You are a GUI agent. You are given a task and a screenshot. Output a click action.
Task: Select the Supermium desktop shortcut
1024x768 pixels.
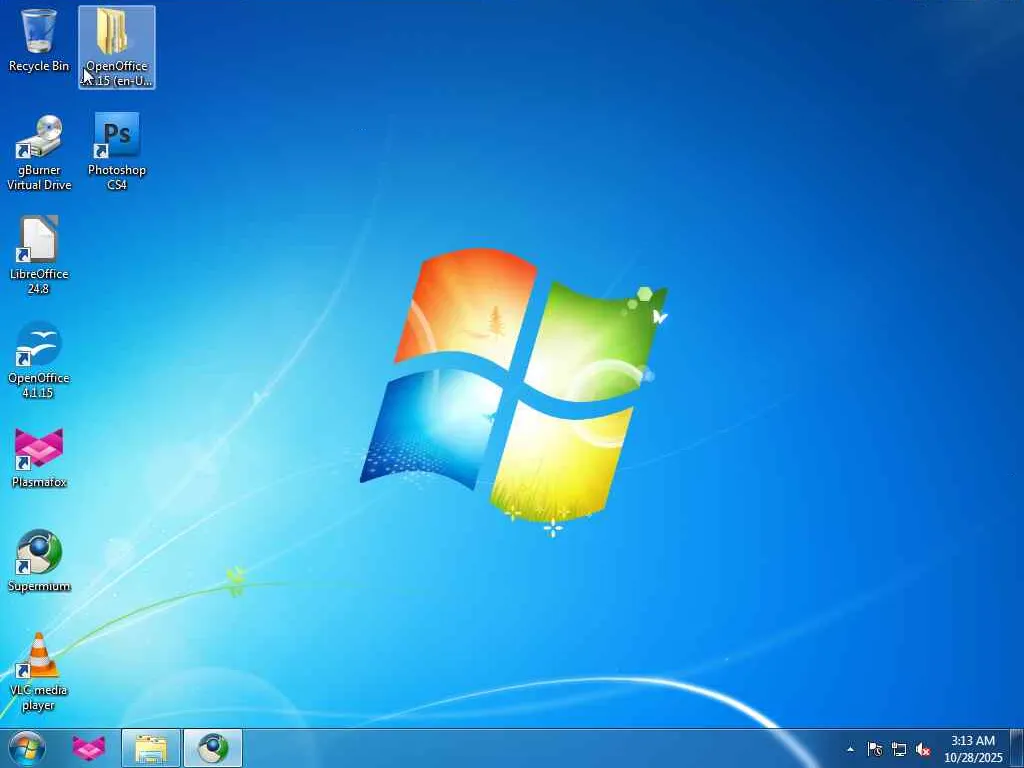(39, 561)
